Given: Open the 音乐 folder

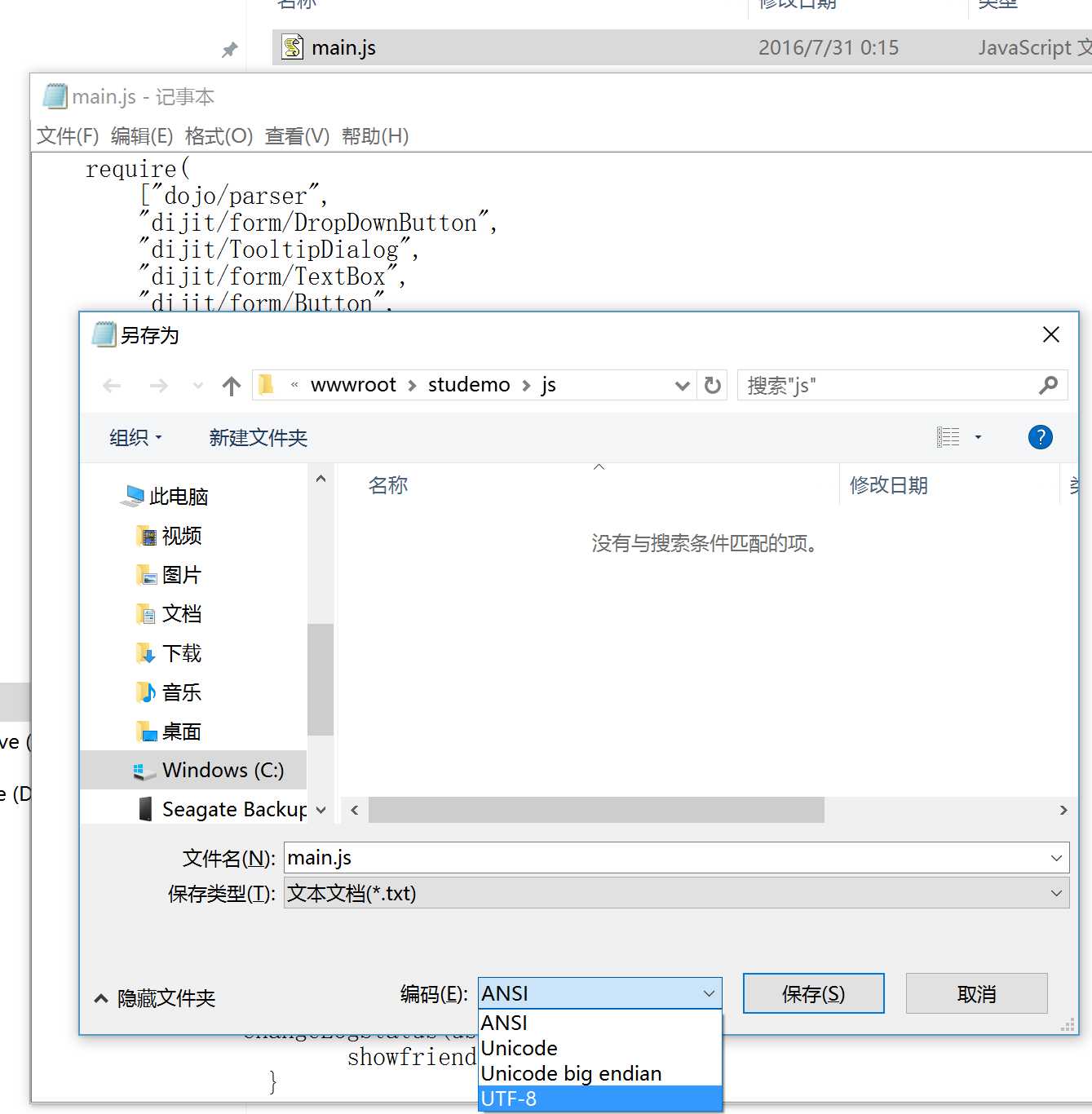Looking at the screenshot, I should [x=169, y=692].
